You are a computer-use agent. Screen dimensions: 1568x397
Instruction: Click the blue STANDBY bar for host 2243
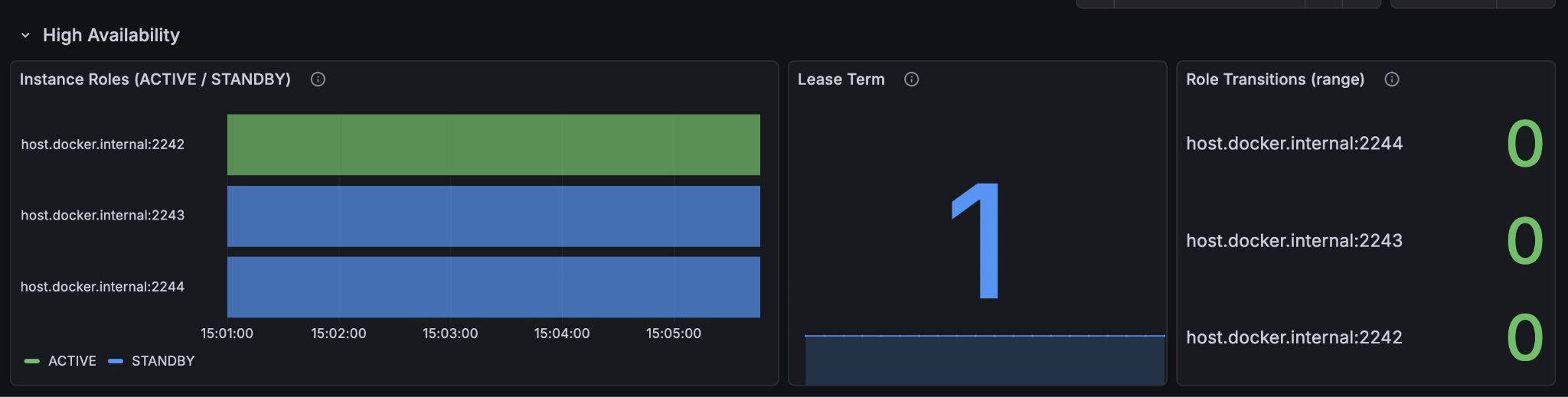[x=494, y=216]
